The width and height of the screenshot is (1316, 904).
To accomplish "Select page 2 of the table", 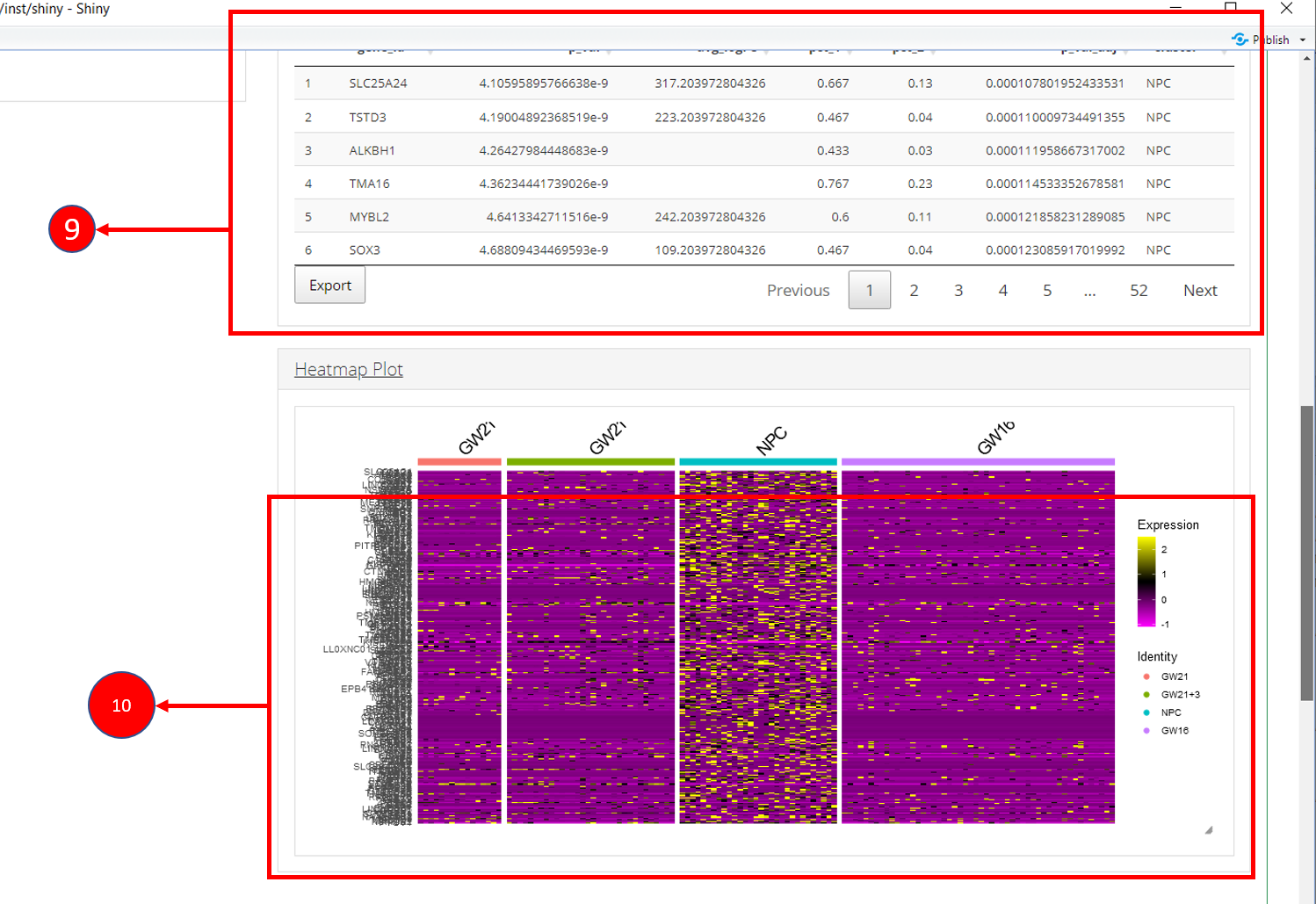I will point(914,291).
